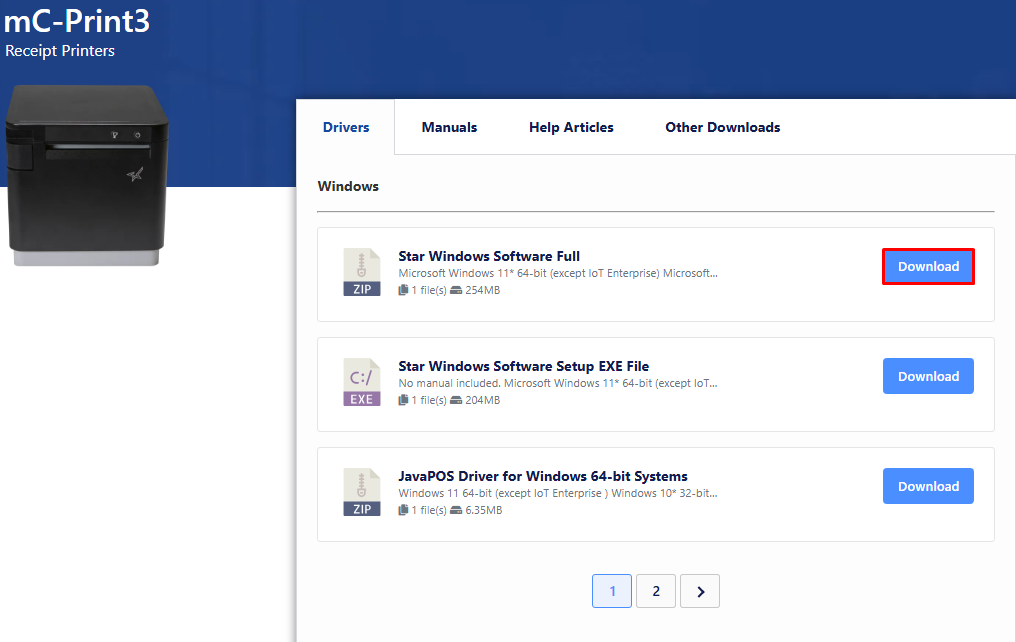Click the mC-Print3 printer product image

pos(82,176)
